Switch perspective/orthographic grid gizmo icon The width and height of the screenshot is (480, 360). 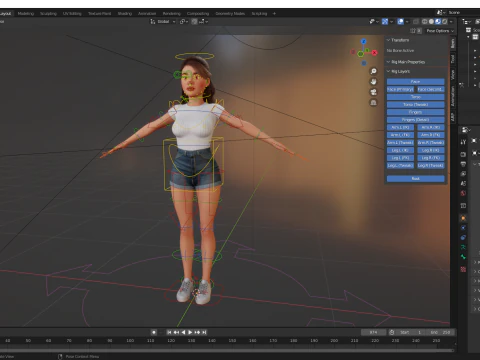(374, 103)
